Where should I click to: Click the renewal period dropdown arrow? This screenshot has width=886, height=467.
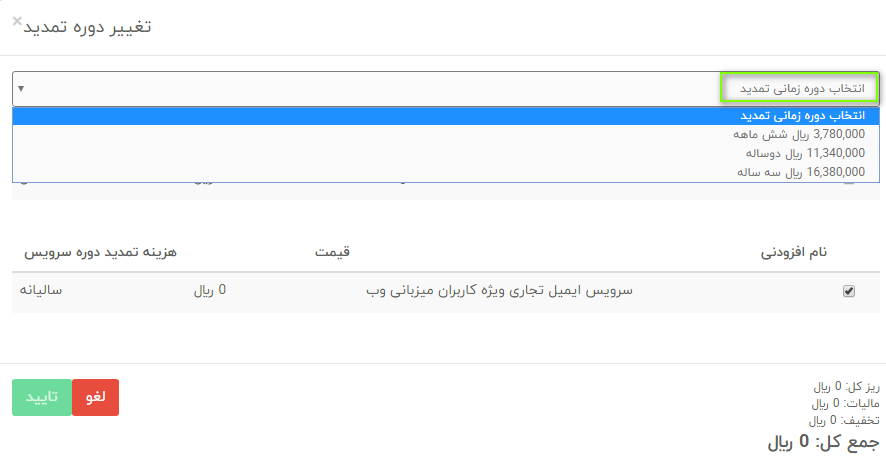tap(21, 89)
